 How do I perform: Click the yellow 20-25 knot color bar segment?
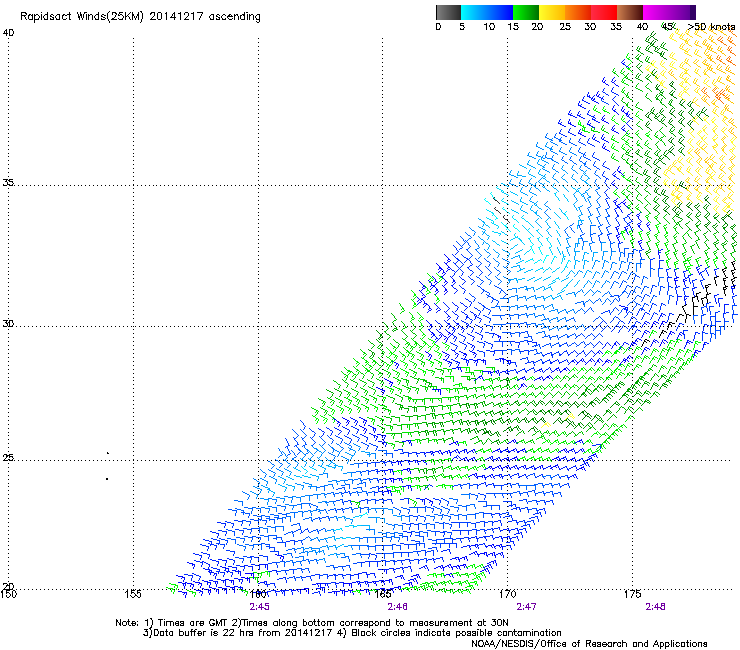coord(552,12)
